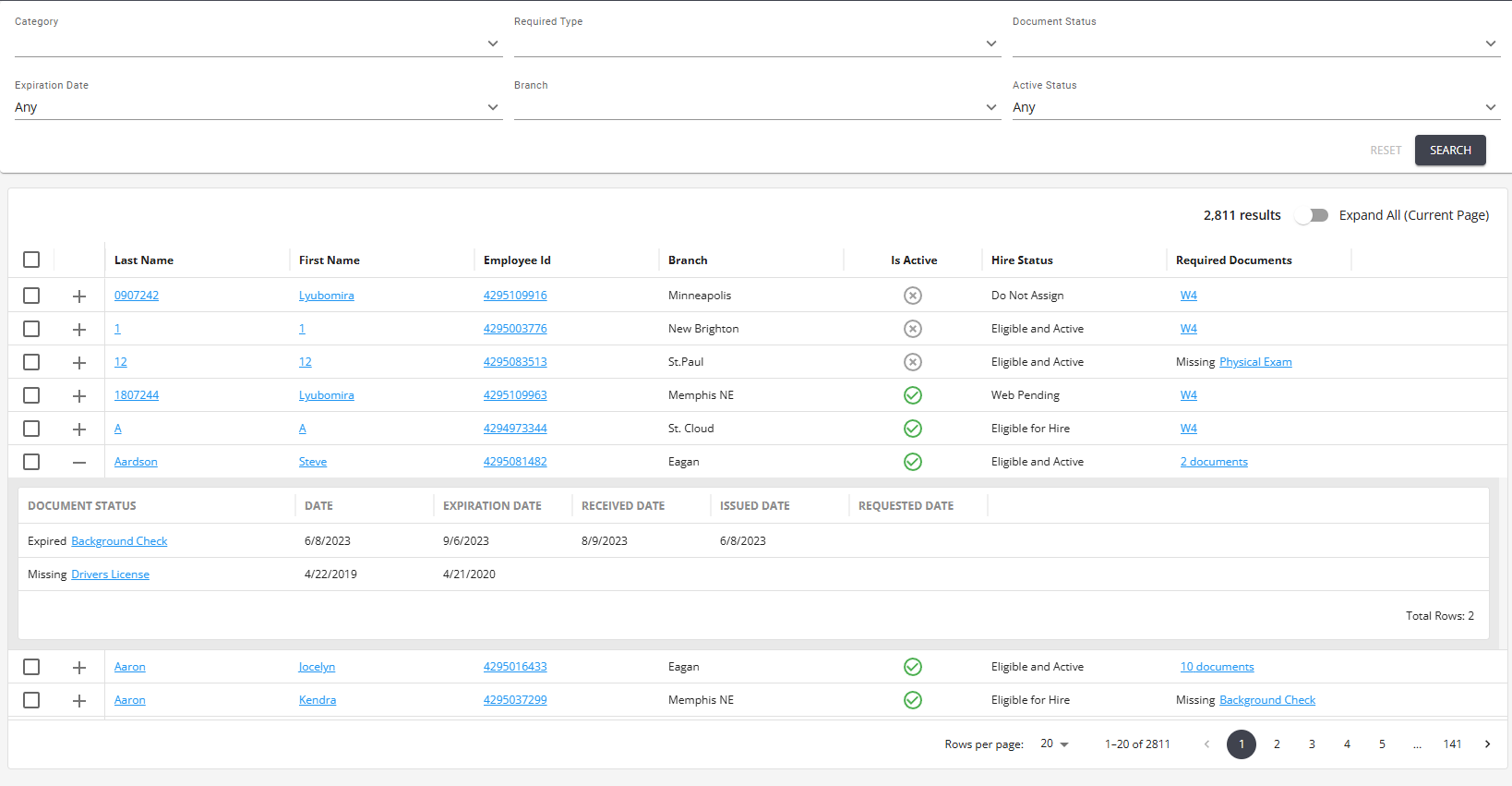Open the 10 documents link
Image resolution: width=1512 pixels, height=786 pixels.
point(1217,667)
